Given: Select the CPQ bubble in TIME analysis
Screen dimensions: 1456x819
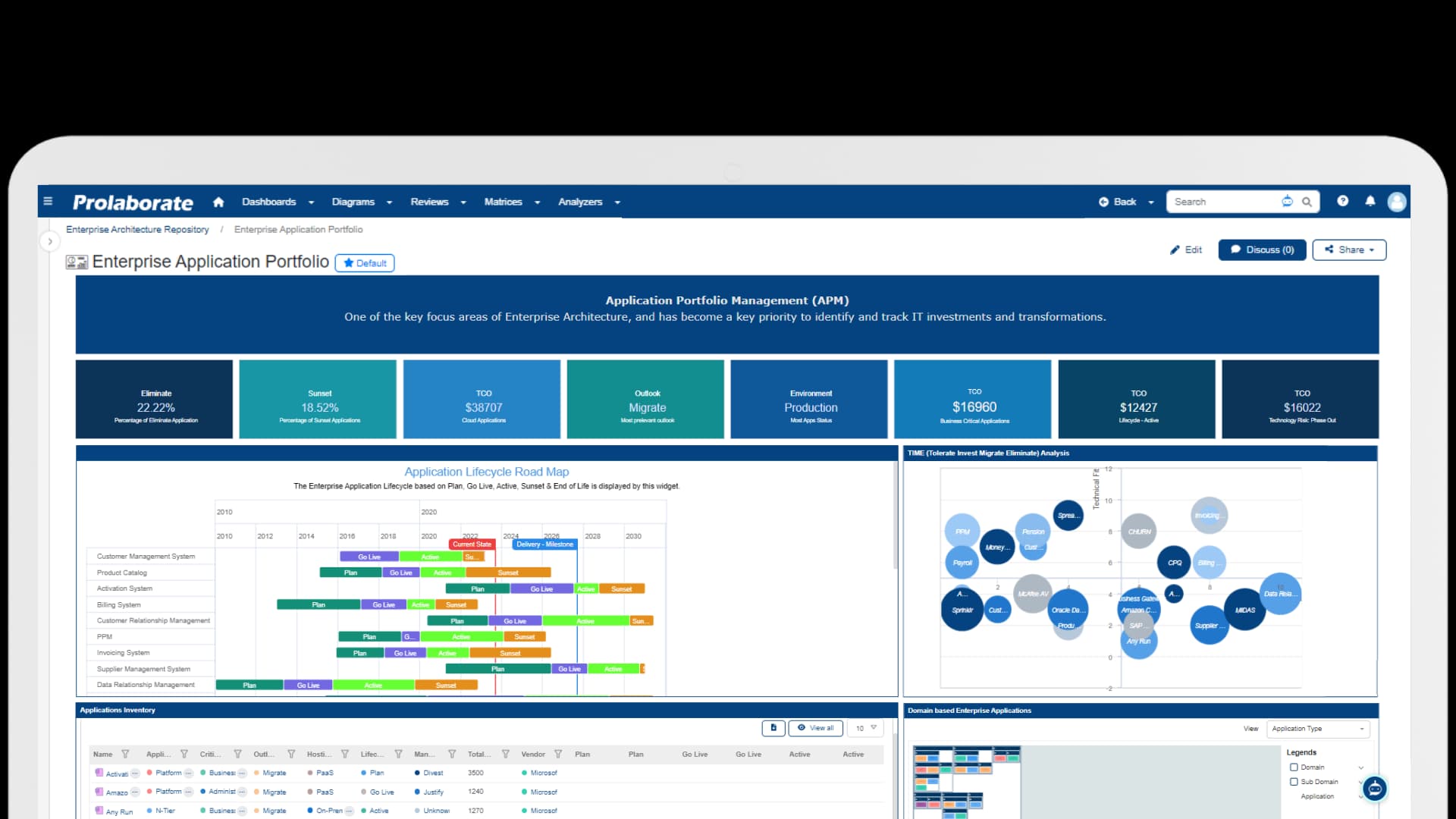Looking at the screenshot, I should (x=1174, y=563).
